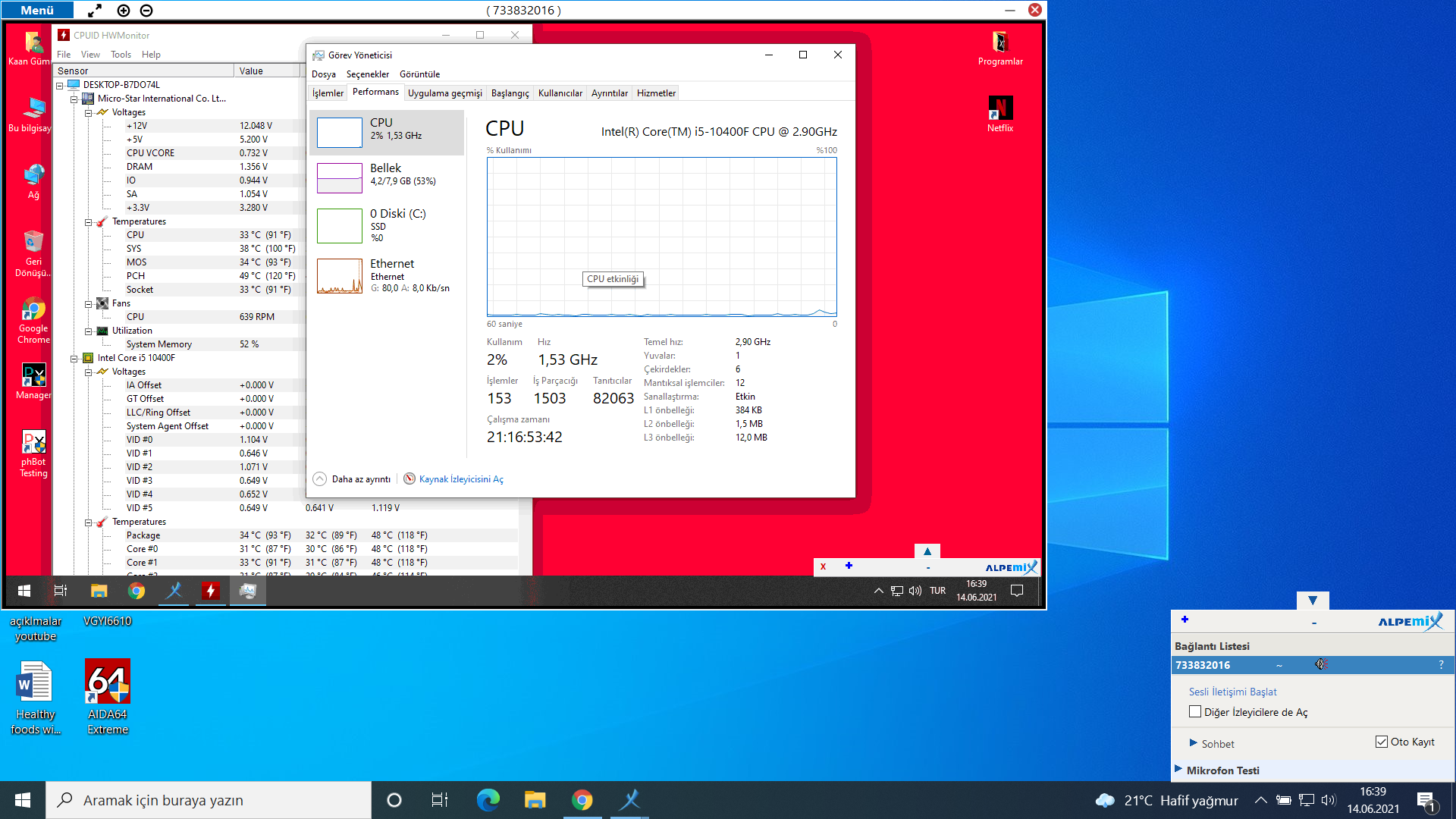Click the fullscreen arrows icon in Alpemix toolbar
1456x819 pixels.
(x=95, y=11)
